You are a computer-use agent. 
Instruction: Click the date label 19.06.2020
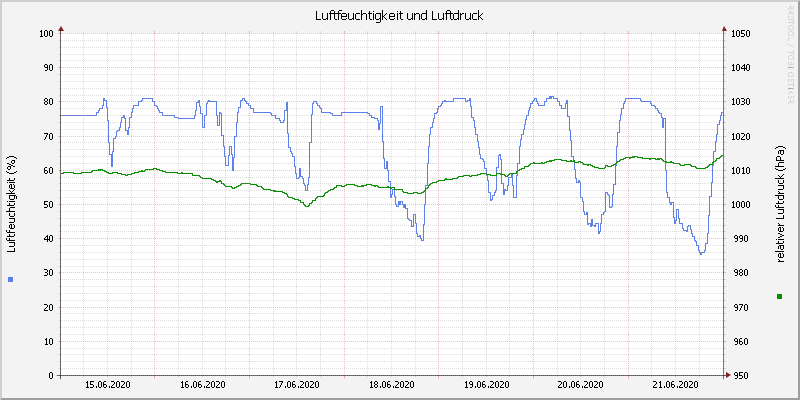click(x=487, y=384)
